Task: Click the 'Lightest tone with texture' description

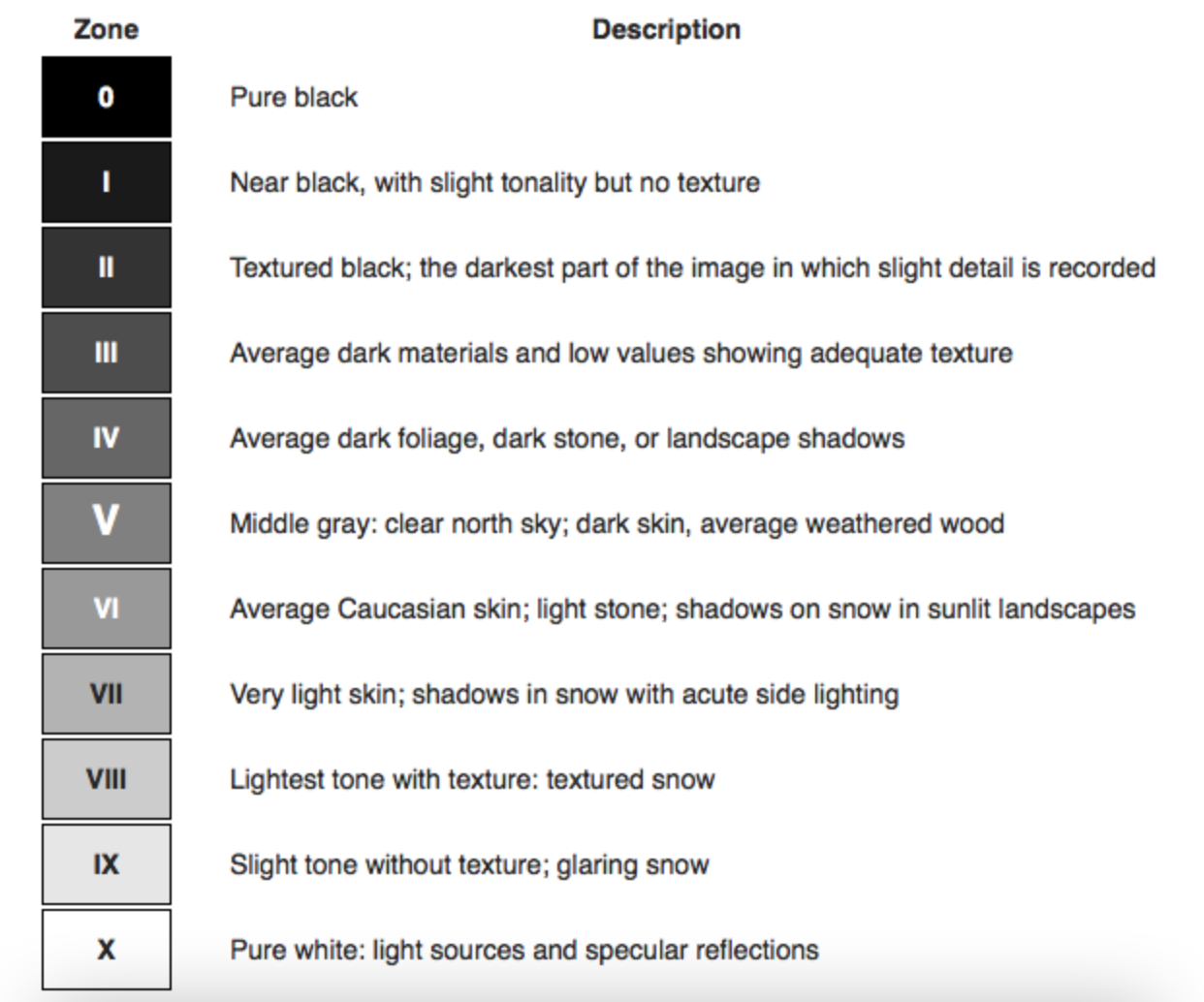Action: [x=472, y=780]
